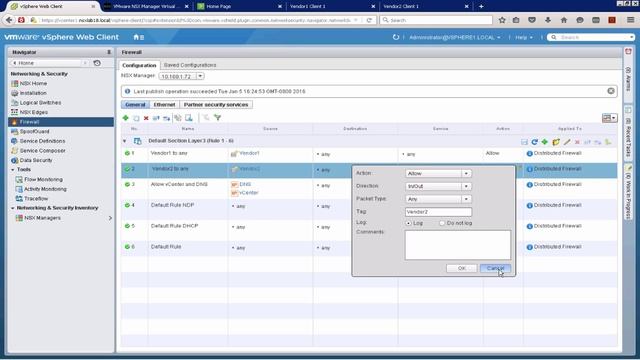640x360 pixels.
Task: Open the Firefox hamburger menu
Action: (x=630, y=20)
